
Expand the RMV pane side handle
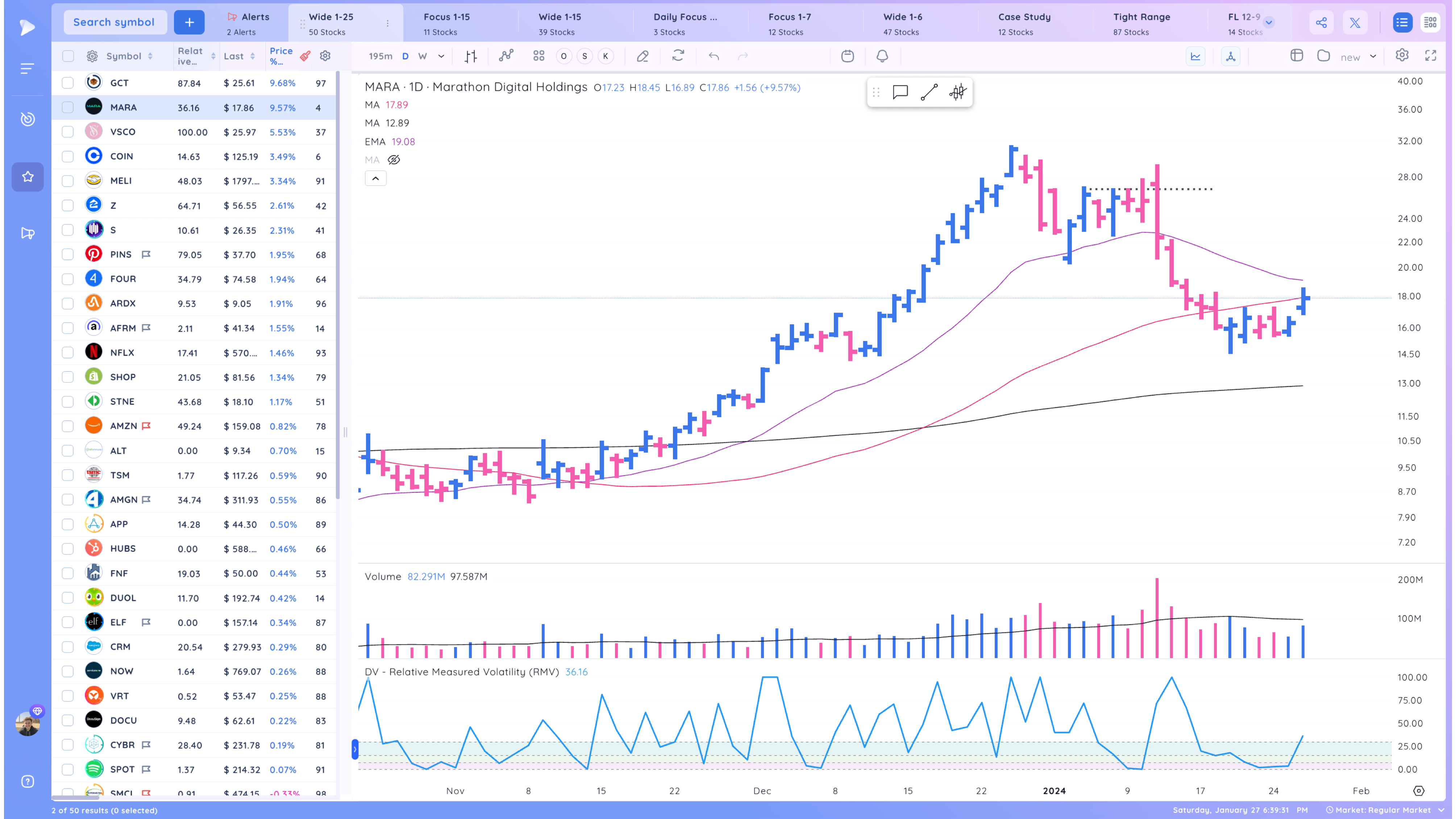tap(355, 749)
